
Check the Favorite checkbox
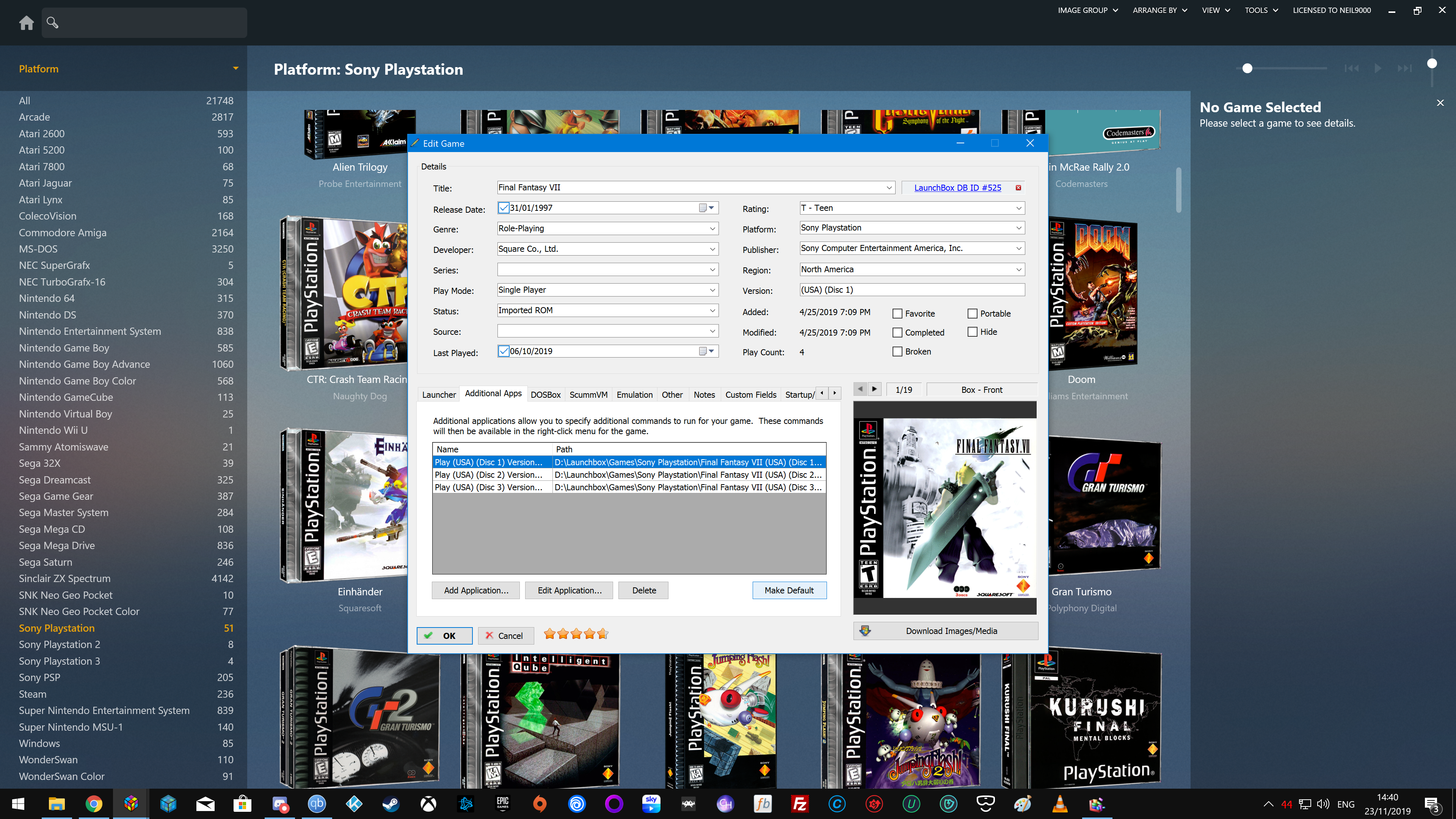[897, 314]
